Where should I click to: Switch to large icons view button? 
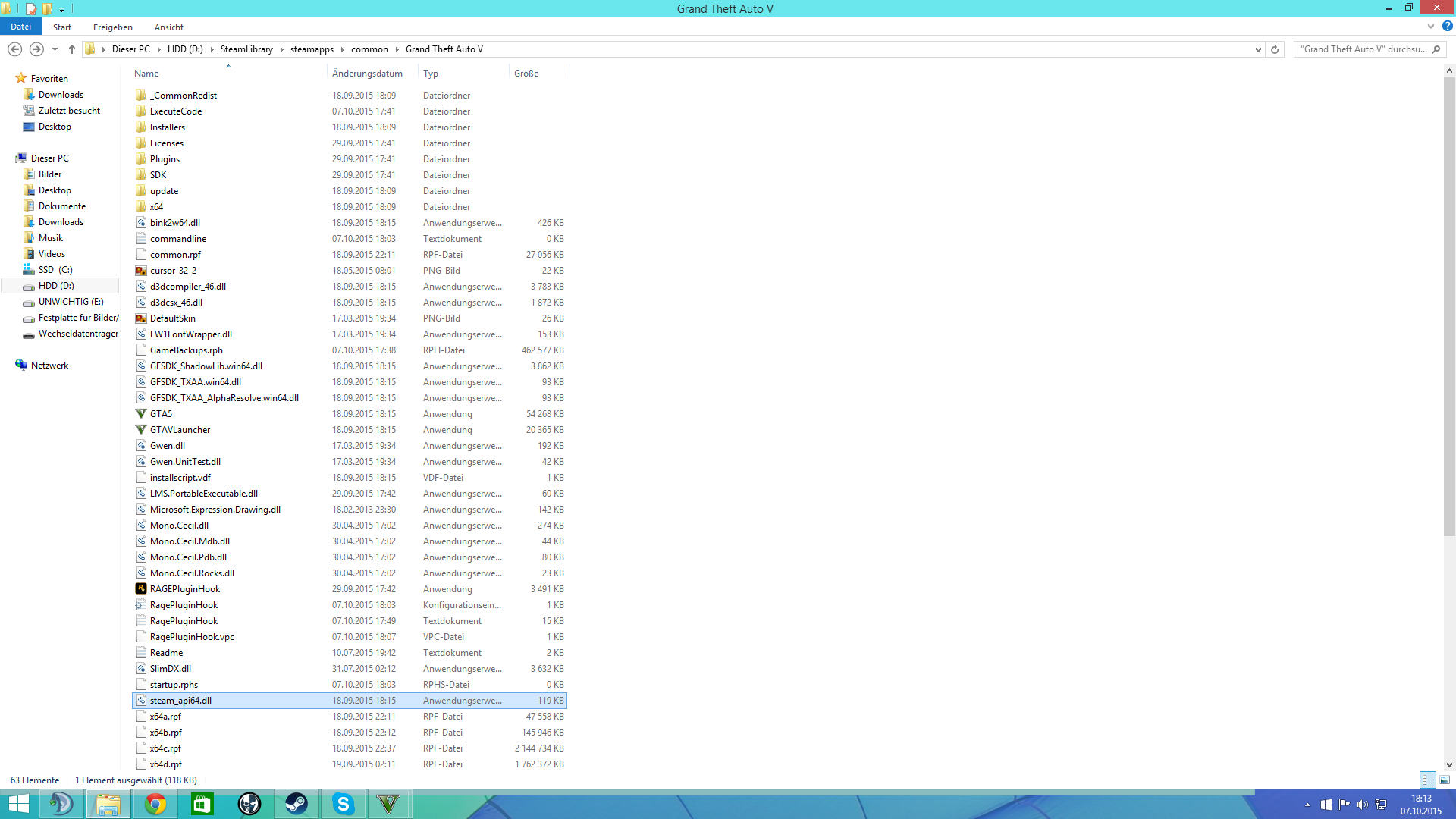tap(1445, 780)
